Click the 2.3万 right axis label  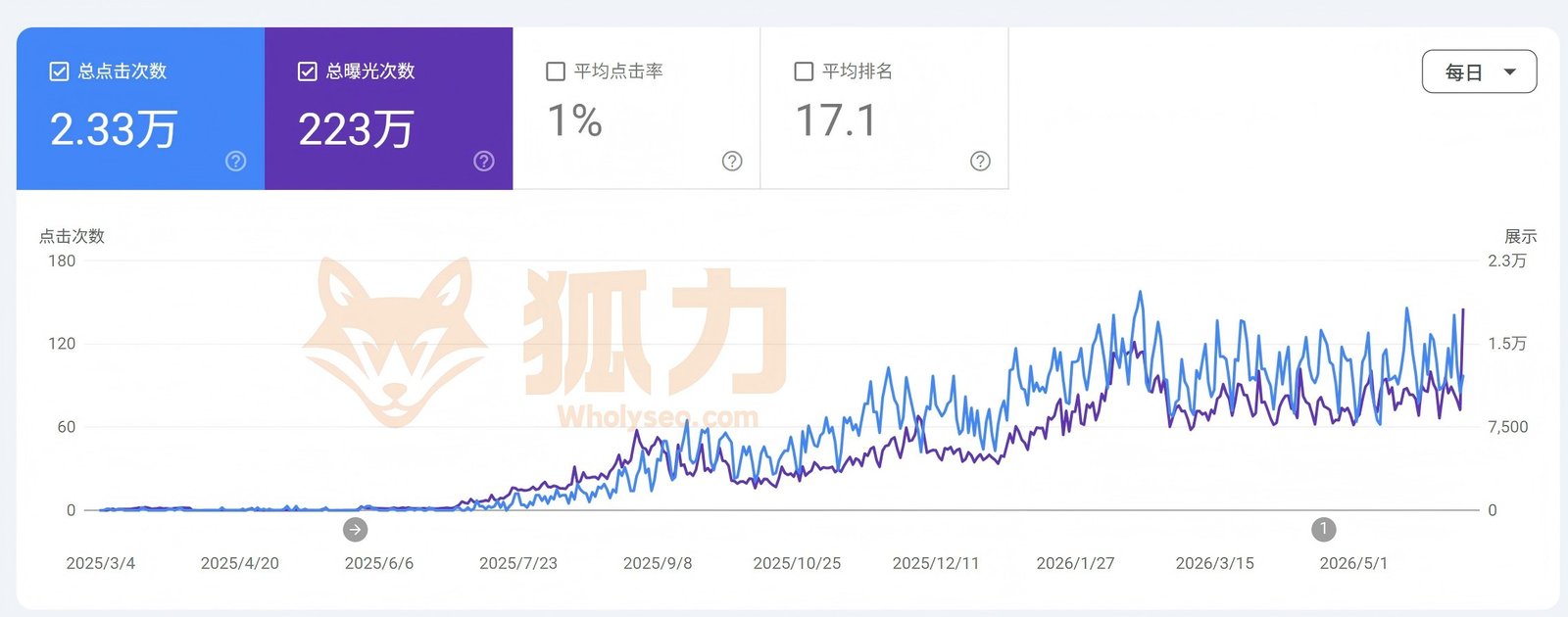click(x=1507, y=261)
